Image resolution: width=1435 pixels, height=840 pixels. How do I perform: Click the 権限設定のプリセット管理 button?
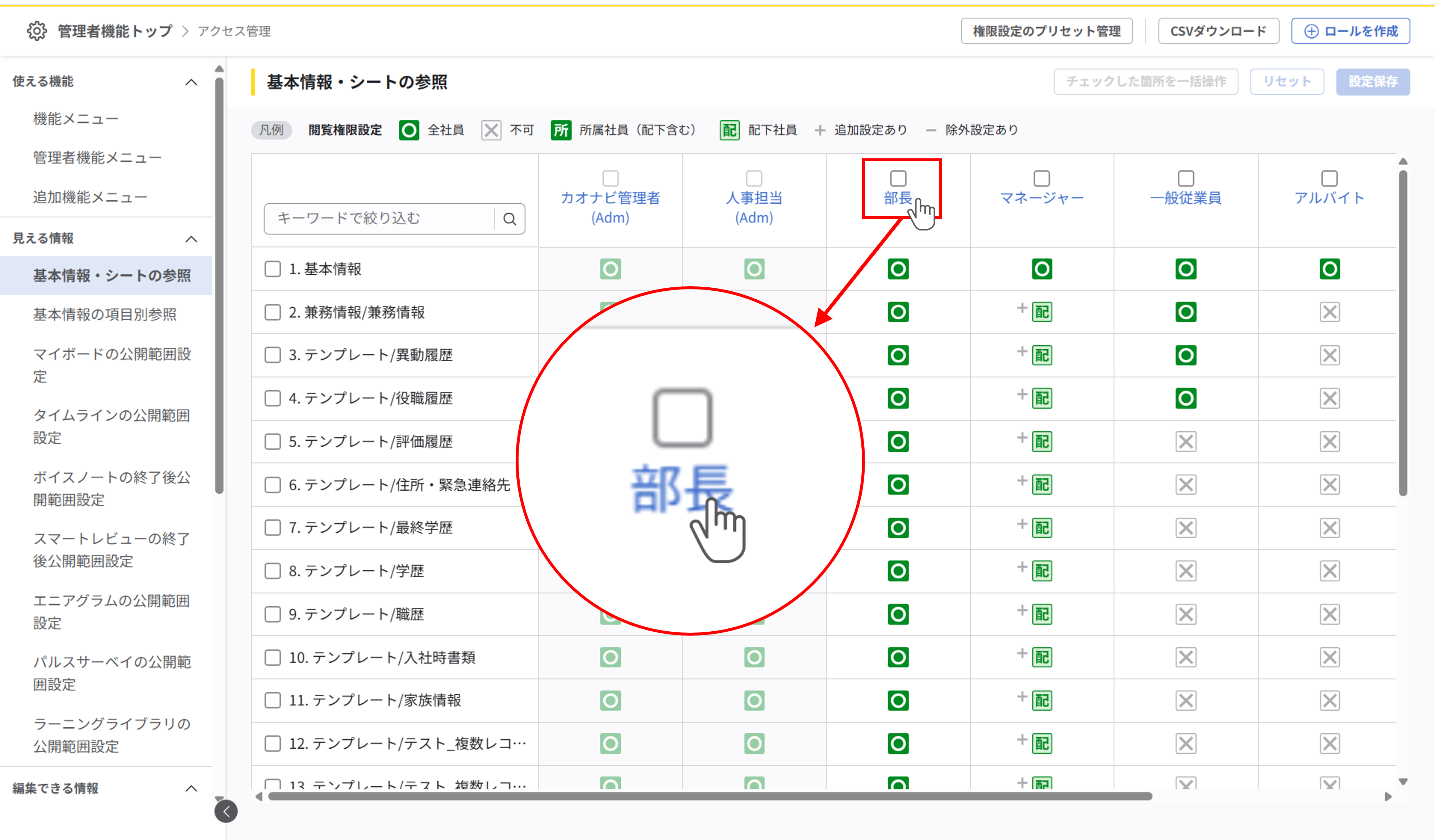point(1047,31)
